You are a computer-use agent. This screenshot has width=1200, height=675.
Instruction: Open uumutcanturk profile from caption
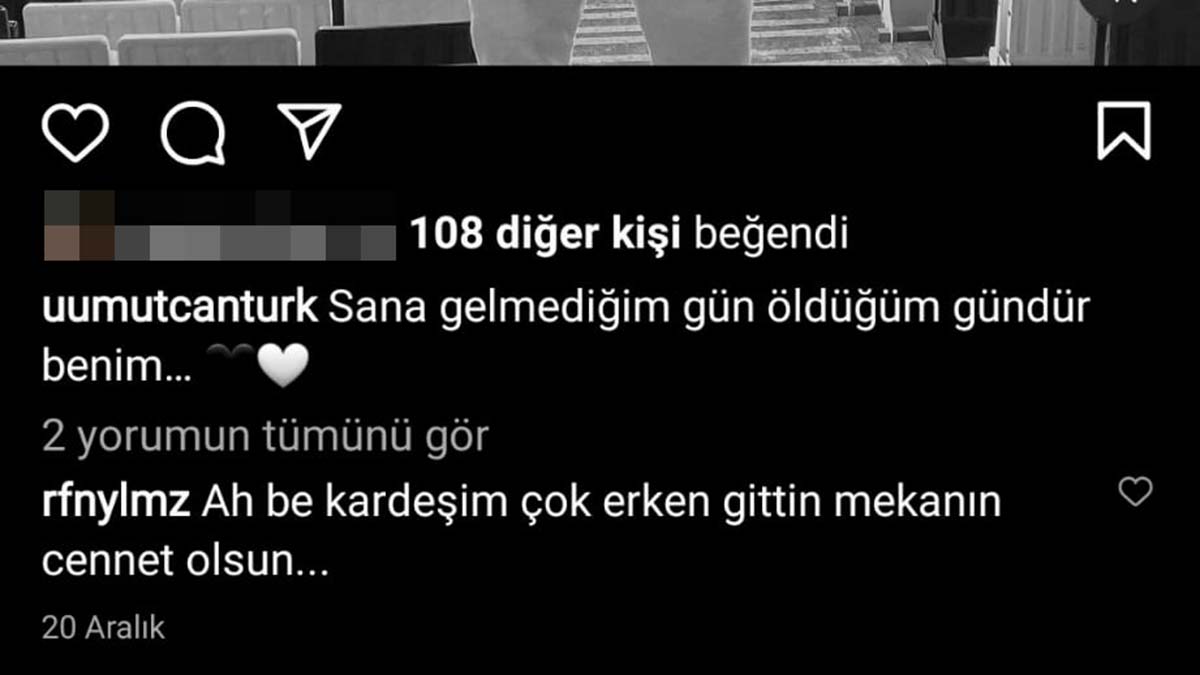180,309
